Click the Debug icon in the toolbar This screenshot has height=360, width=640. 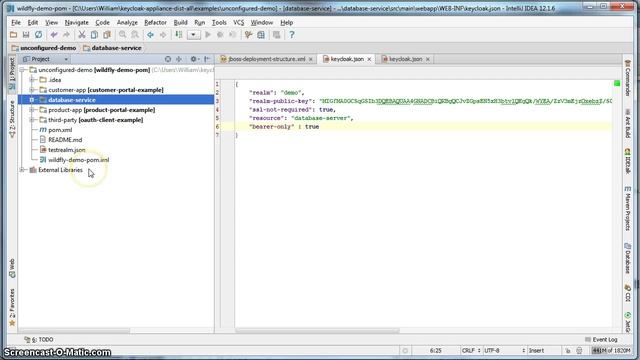(220, 35)
